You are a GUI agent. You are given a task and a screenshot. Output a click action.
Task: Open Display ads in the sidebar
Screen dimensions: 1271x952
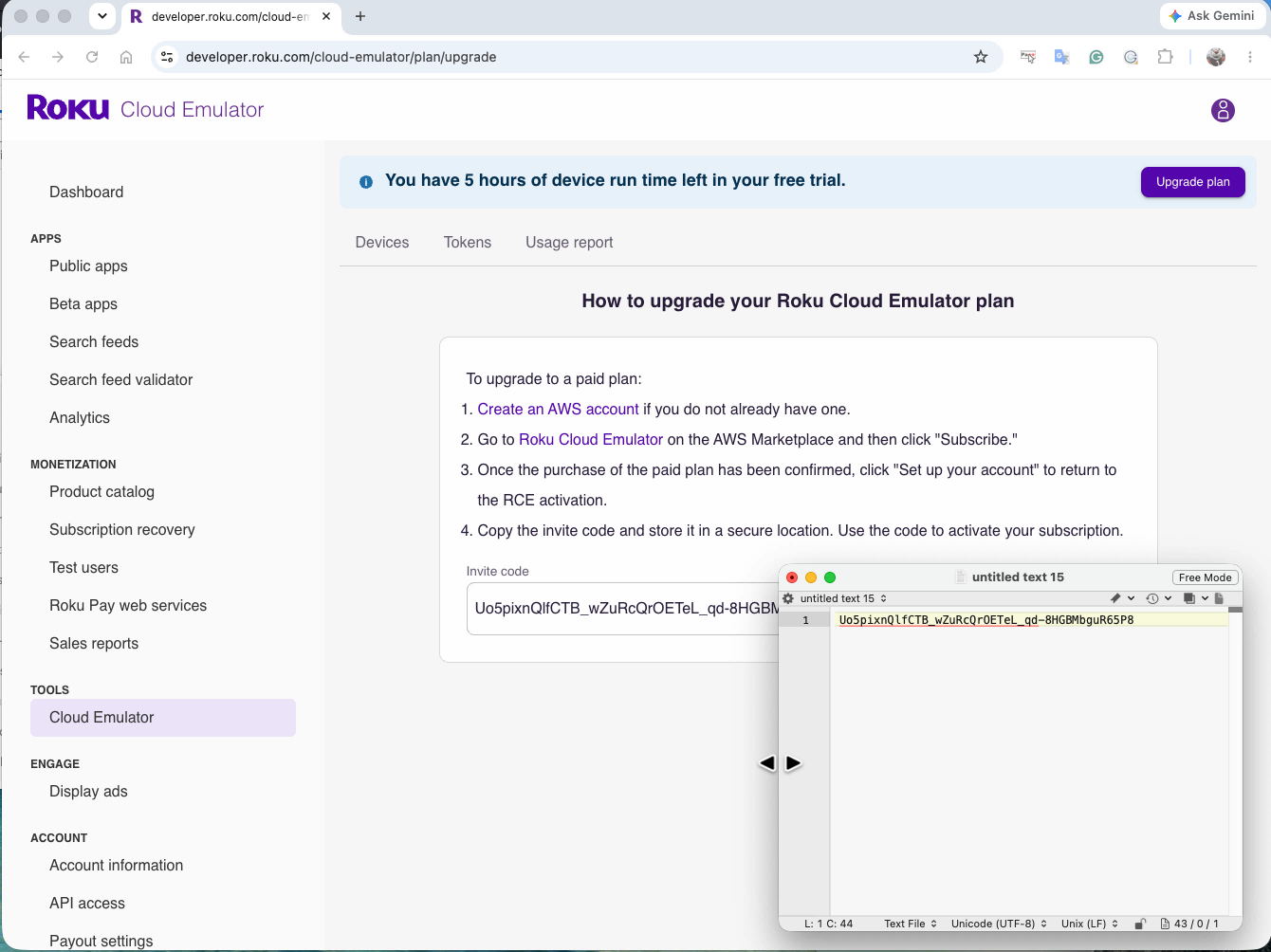point(88,791)
